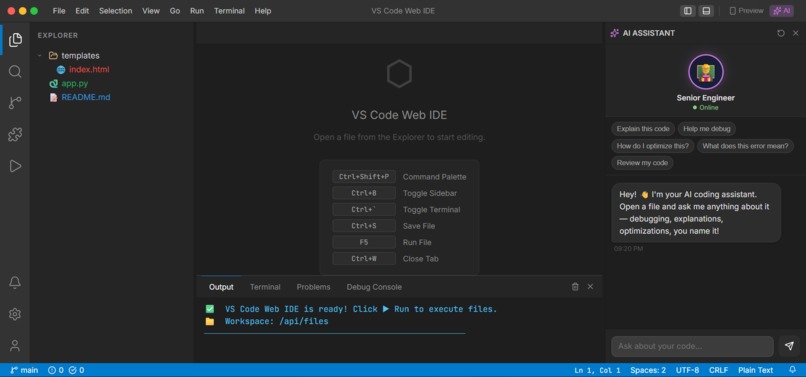Click status bar notification bell
The height and width of the screenshot is (377, 806).
tap(792, 370)
